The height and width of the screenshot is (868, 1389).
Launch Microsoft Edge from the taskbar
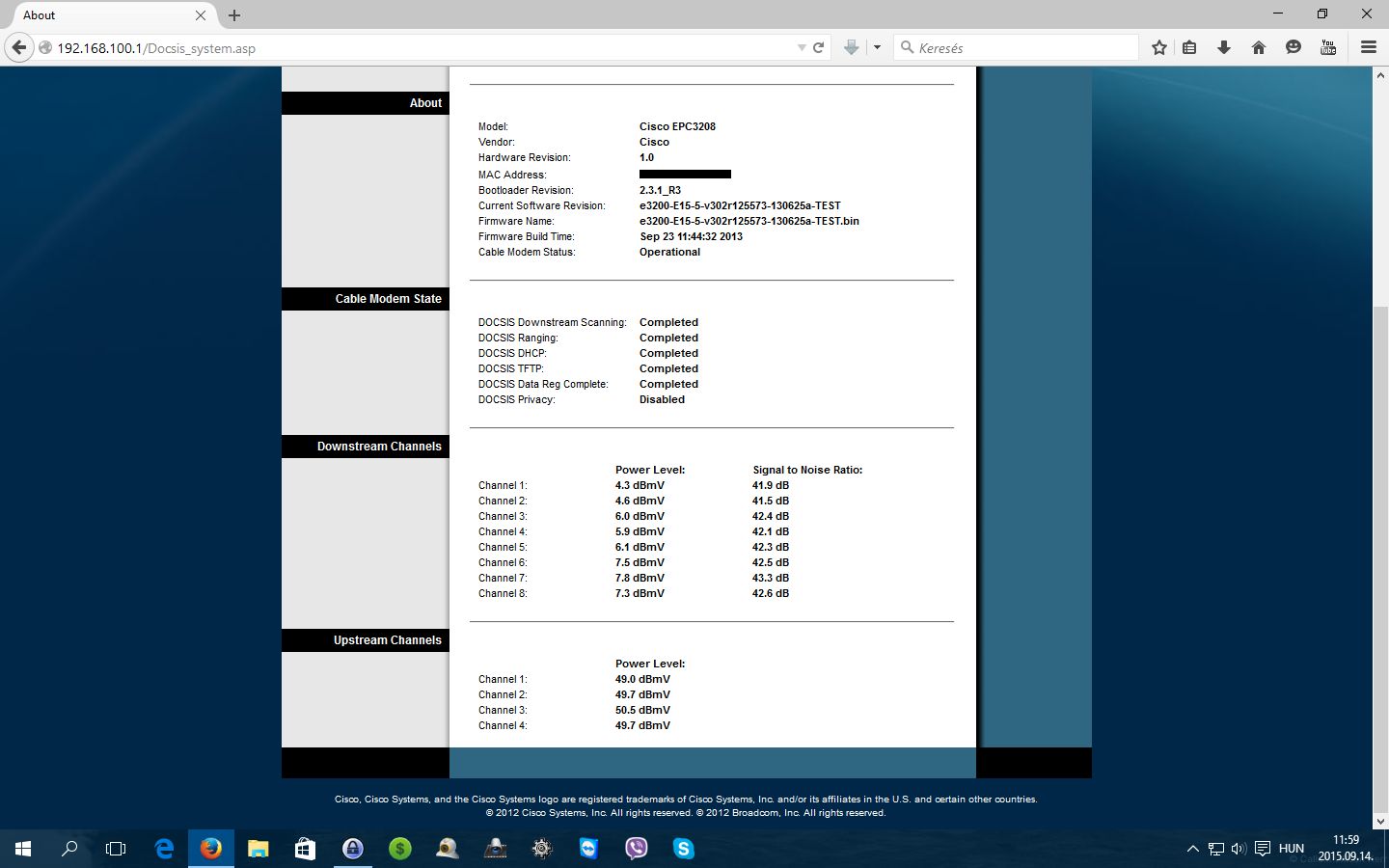pos(164,849)
